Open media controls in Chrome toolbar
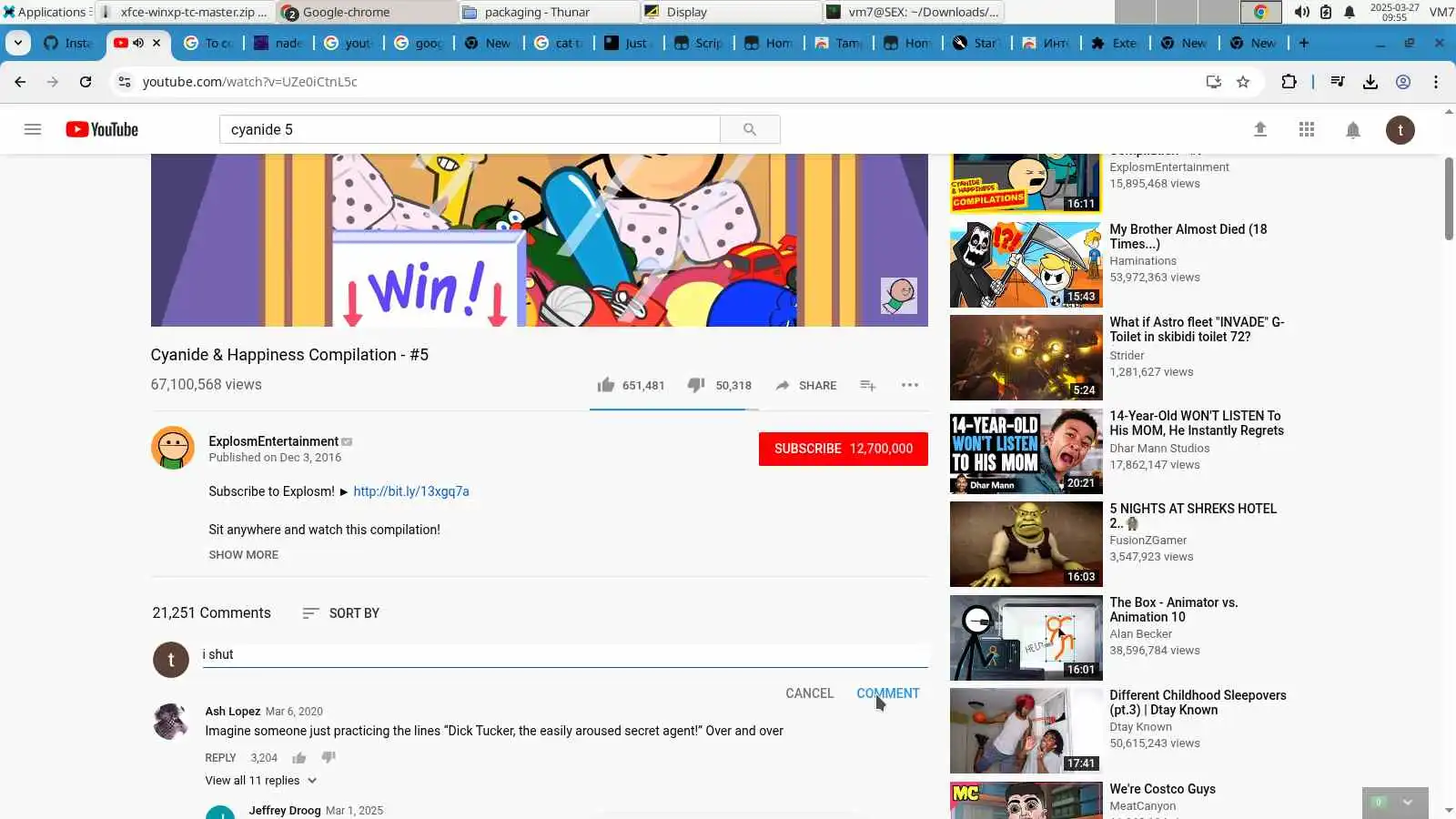The height and width of the screenshot is (819, 1456). click(x=1338, y=82)
